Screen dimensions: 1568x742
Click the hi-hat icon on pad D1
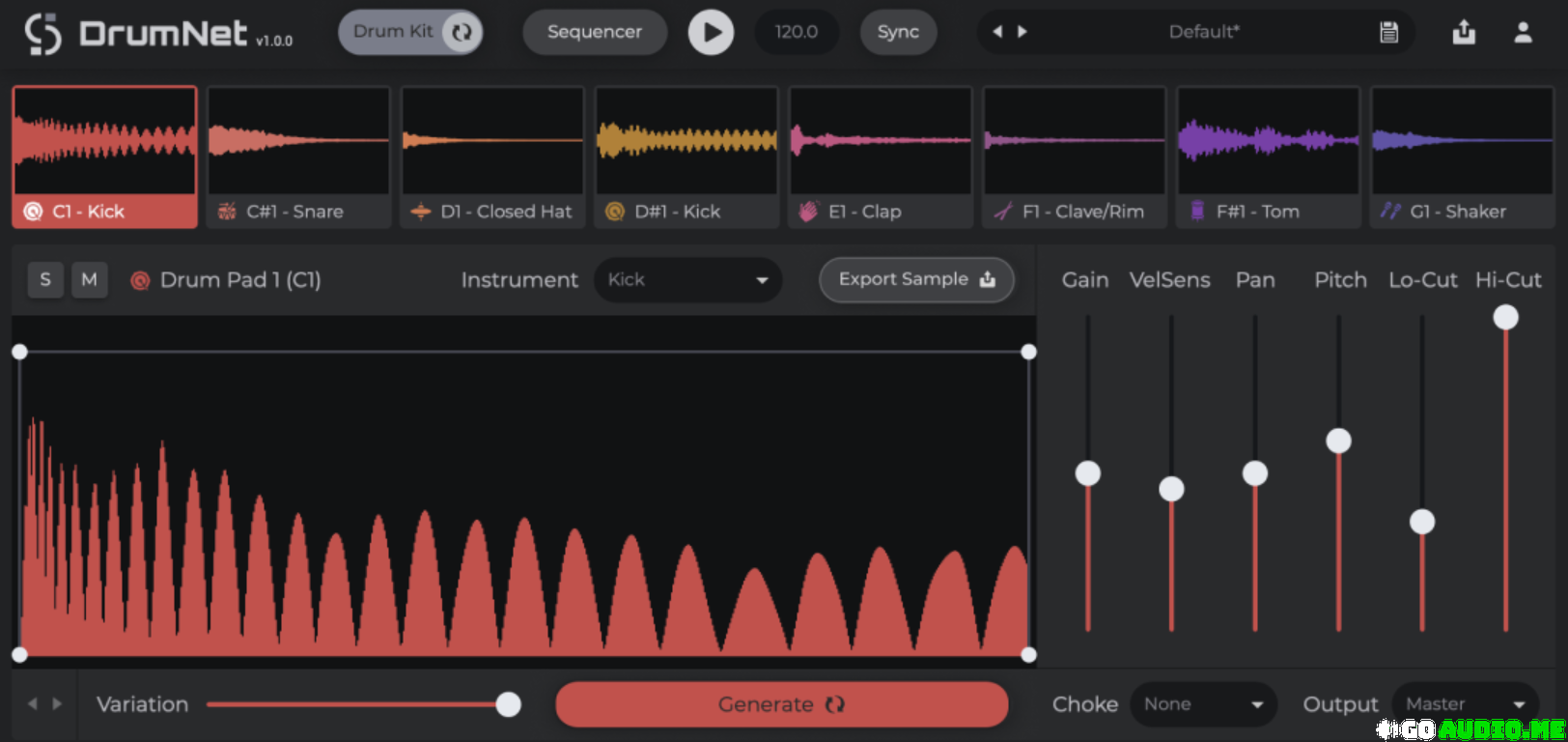pyautogui.click(x=421, y=212)
